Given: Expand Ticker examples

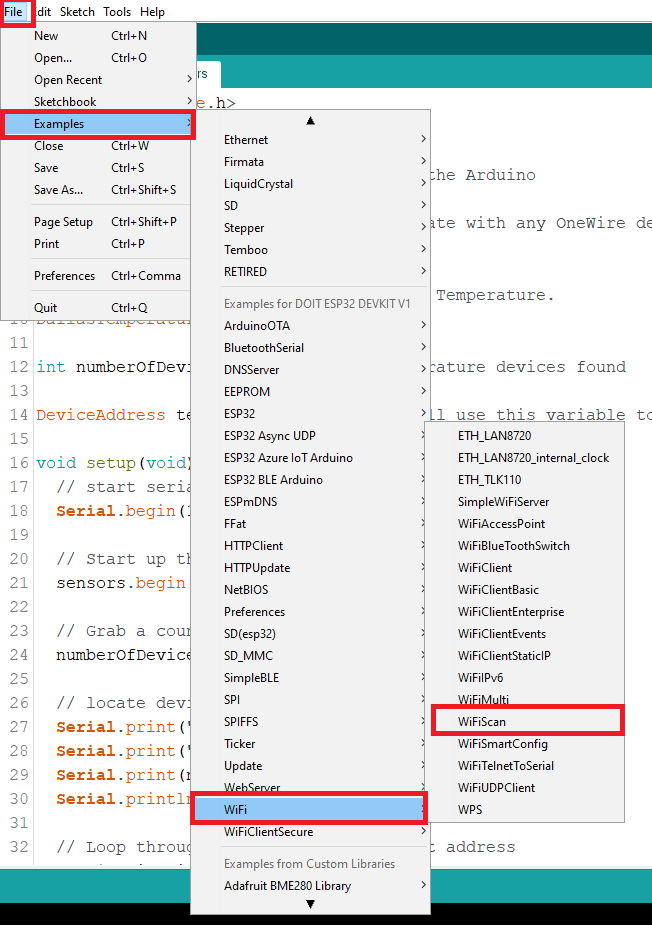Looking at the screenshot, I should (x=310, y=744).
